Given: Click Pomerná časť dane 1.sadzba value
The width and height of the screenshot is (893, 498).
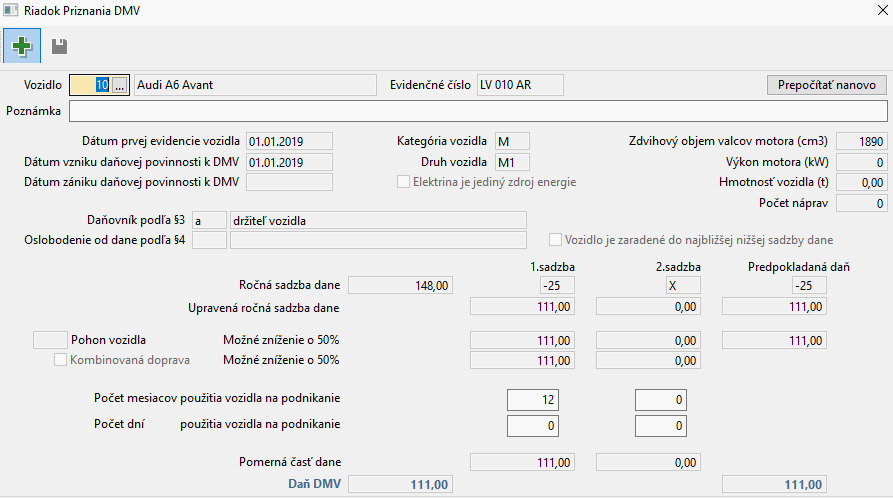Looking at the screenshot, I should click(522, 462).
